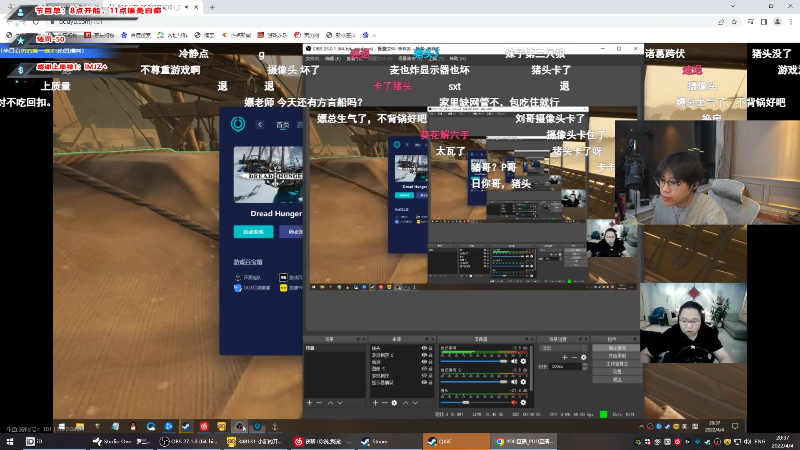The image size is (800, 450).
Task: Open source properties gear in Sources panel
Action: (394, 403)
